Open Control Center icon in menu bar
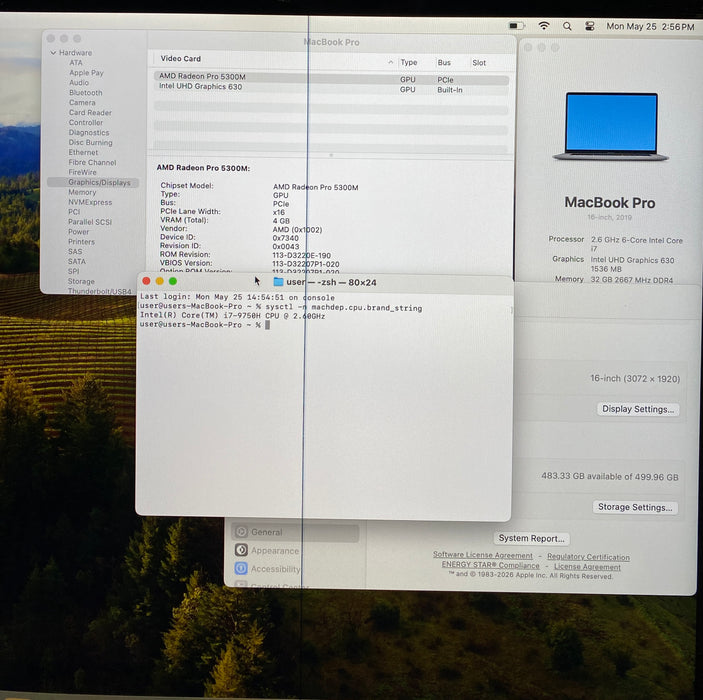The width and height of the screenshot is (703, 700). (x=590, y=26)
